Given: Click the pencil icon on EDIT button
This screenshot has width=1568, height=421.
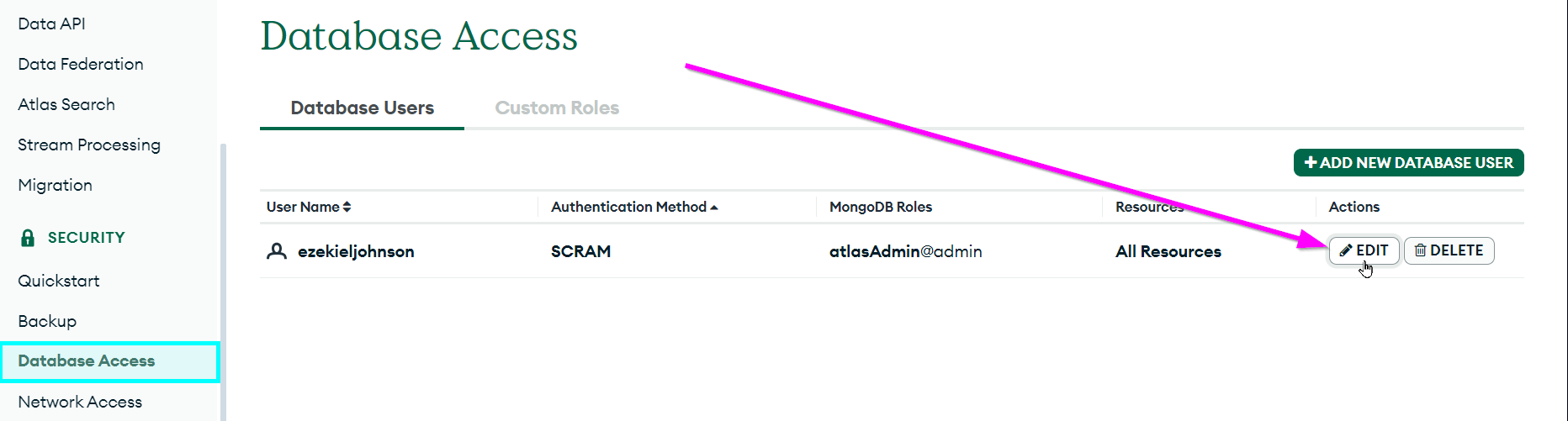Looking at the screenshot, I should click(1346, 250).
